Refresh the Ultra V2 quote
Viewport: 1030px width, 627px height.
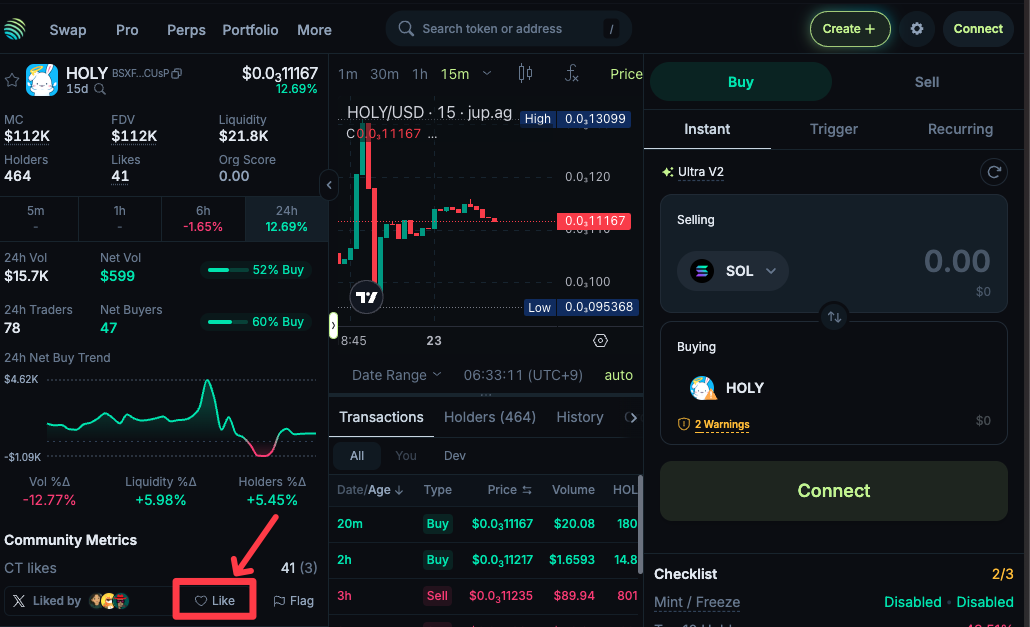pyautogui.click(x=994, y=172)
